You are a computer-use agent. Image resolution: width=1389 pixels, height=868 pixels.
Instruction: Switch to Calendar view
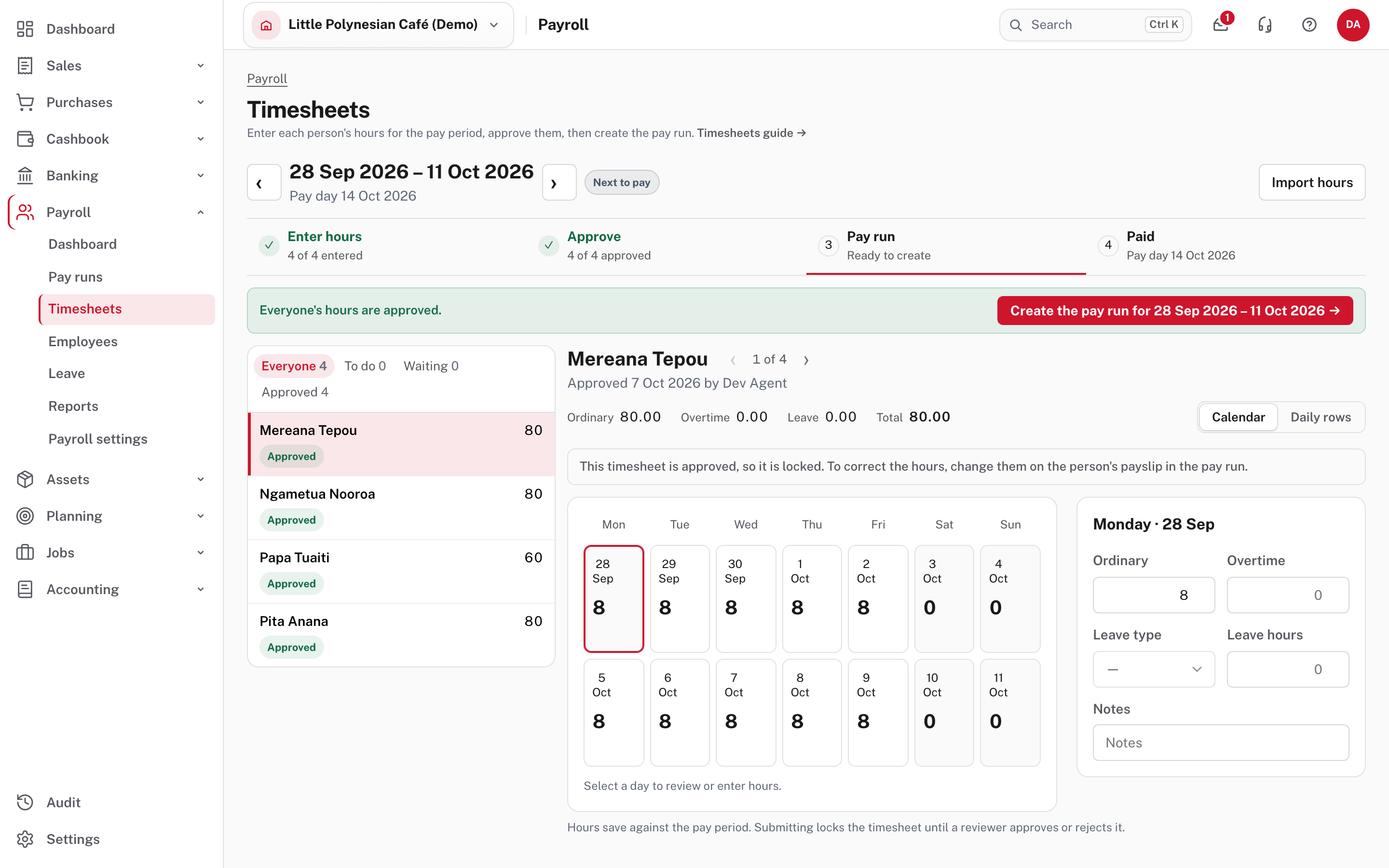click(1238, 417)
